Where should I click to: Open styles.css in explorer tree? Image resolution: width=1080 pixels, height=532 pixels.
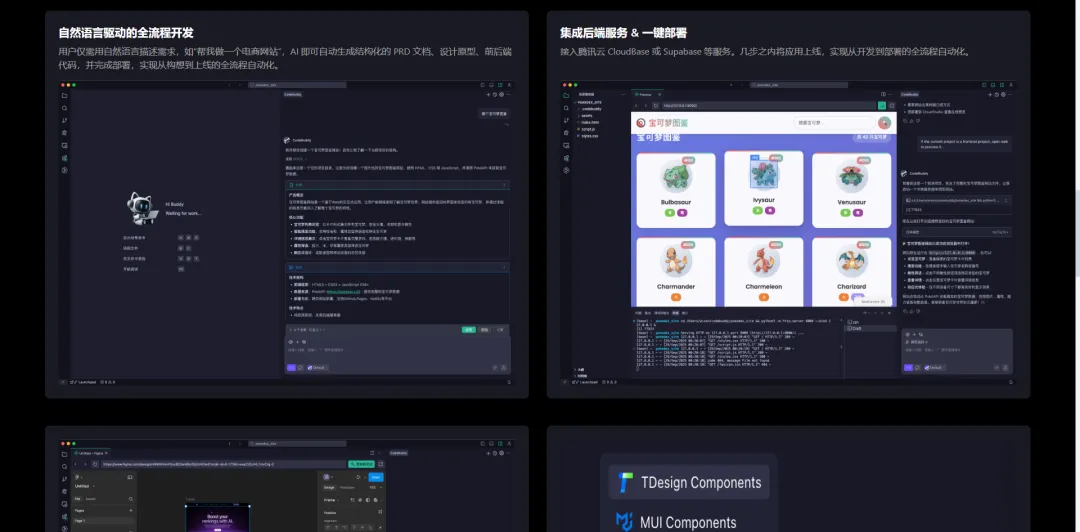[x=588, y=136]
